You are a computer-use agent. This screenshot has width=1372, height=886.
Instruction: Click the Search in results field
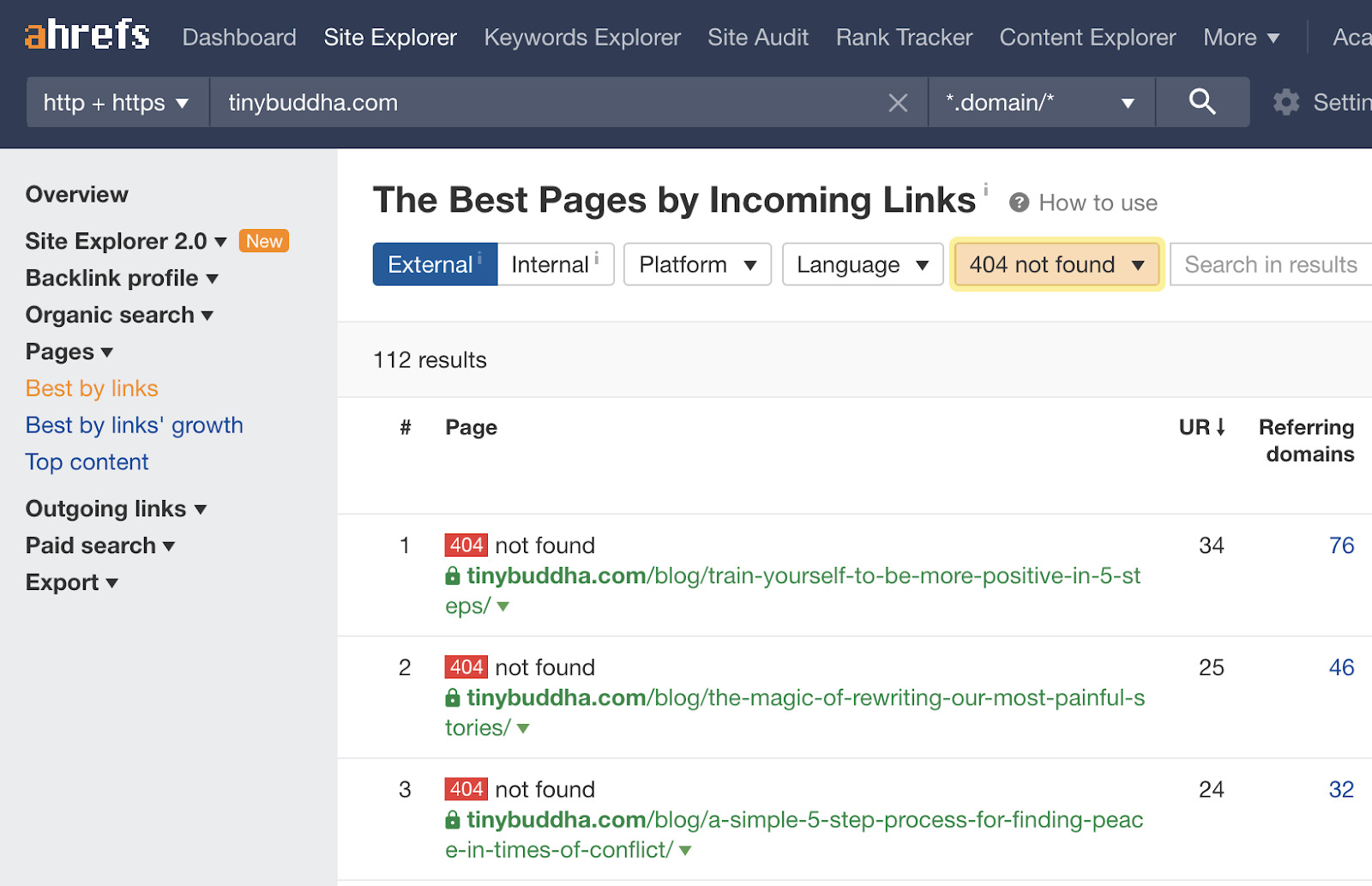coord(1269,264)
